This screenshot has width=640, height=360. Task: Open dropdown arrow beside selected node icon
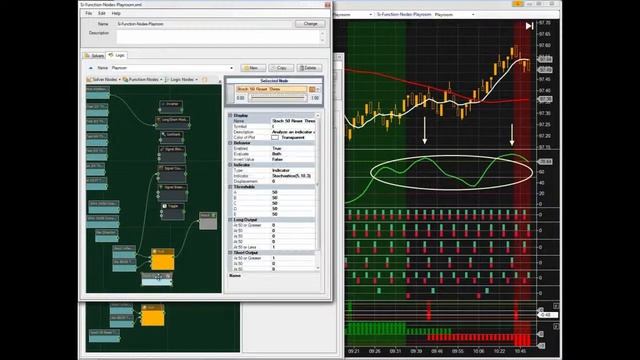pyautogui.click(x=318, y=89)
